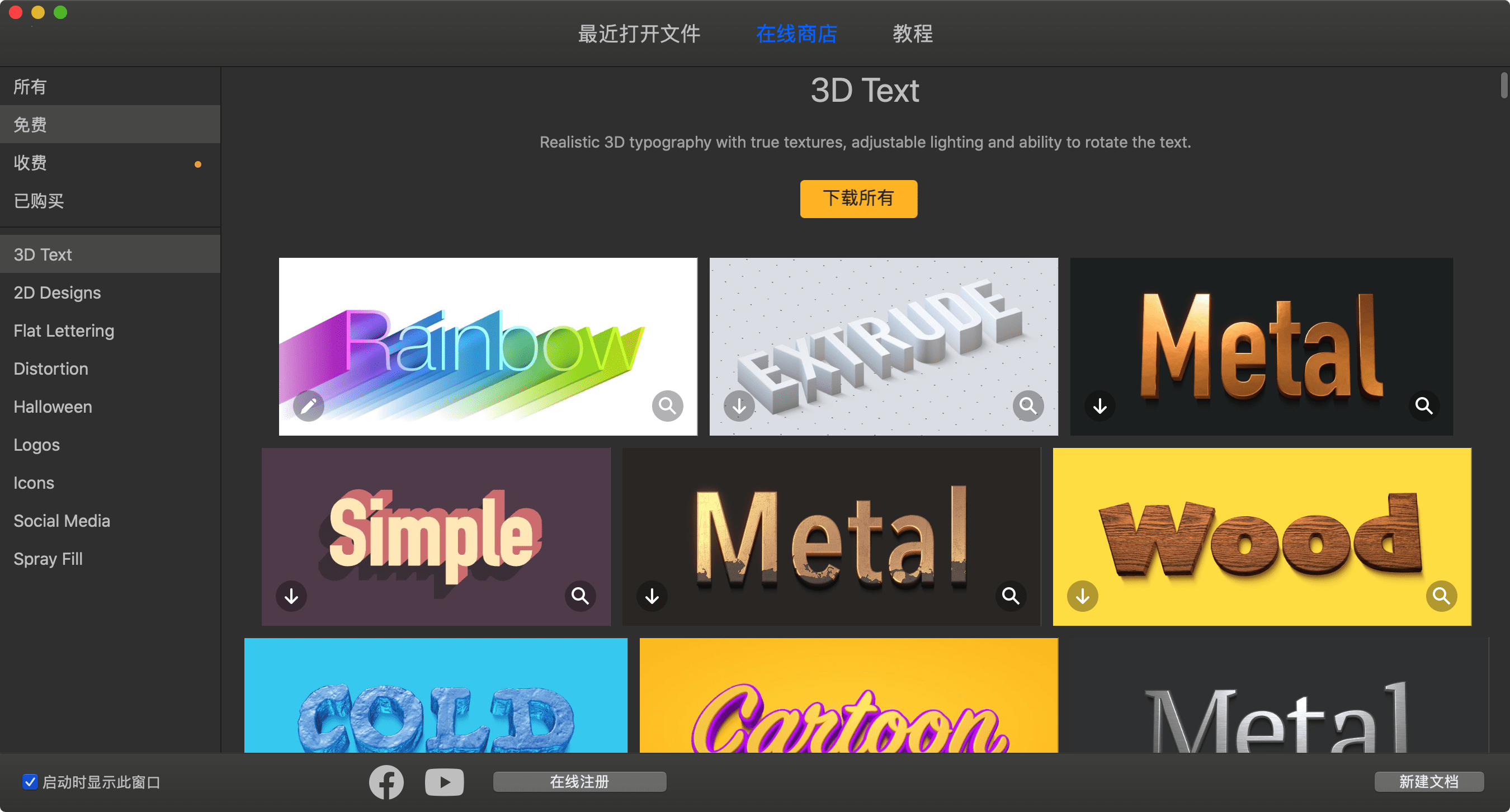1510x812 pixels.
Task: Select the 免费 filter in sidebar
Action: pos(110,124)
